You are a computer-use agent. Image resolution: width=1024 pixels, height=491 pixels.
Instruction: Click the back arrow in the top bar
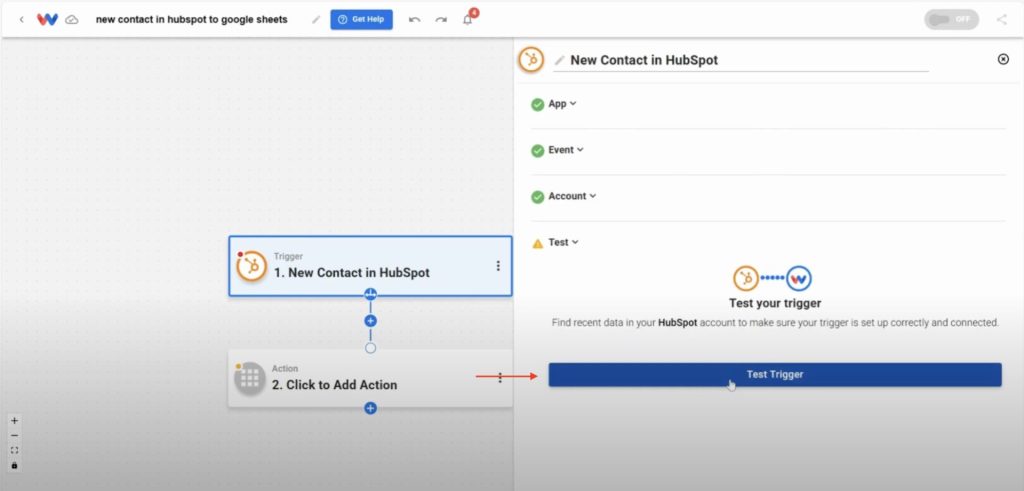21,20
